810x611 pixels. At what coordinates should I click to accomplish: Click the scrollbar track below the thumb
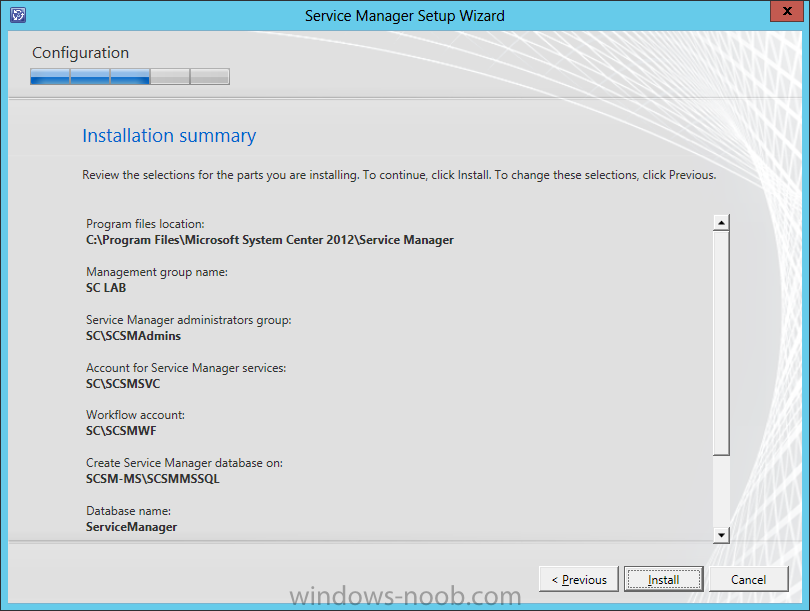(721, 491)
